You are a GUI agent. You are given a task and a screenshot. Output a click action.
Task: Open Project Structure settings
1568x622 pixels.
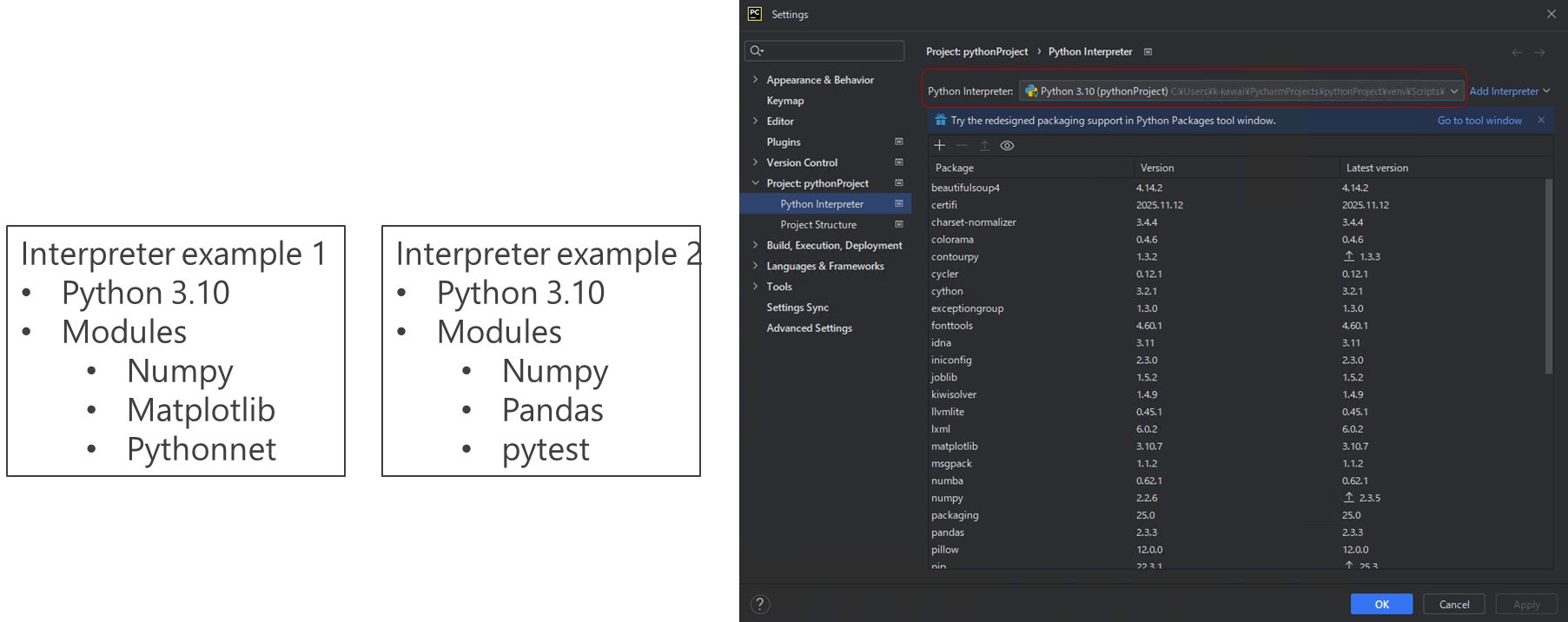(817, 224)
